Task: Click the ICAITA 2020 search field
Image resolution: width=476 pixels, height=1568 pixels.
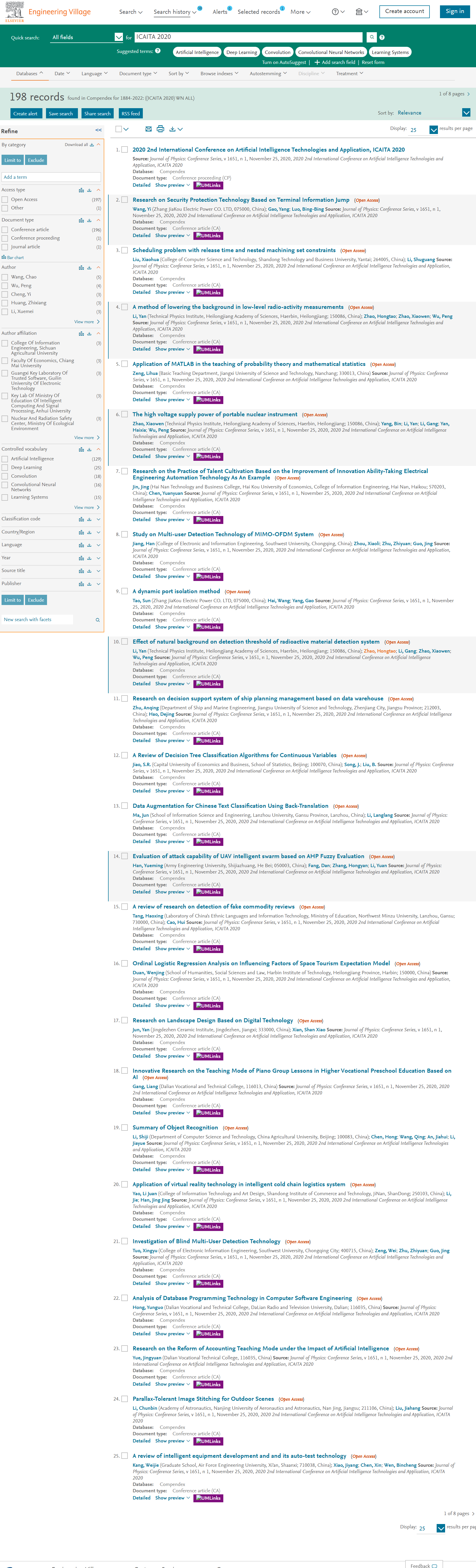Action: coord(248,37)
